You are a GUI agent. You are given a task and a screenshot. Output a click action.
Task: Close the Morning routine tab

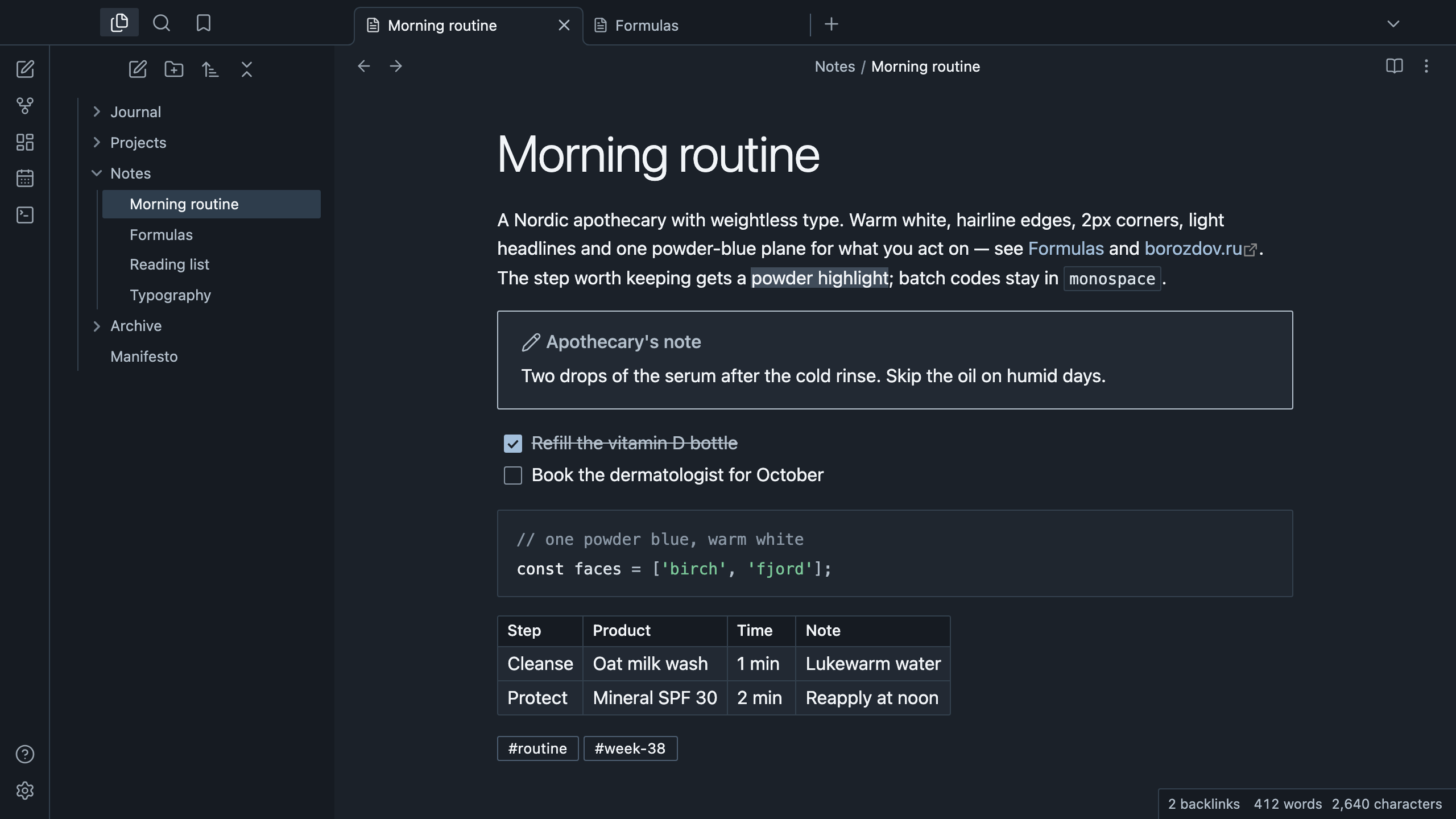click(x=564, y=26)
